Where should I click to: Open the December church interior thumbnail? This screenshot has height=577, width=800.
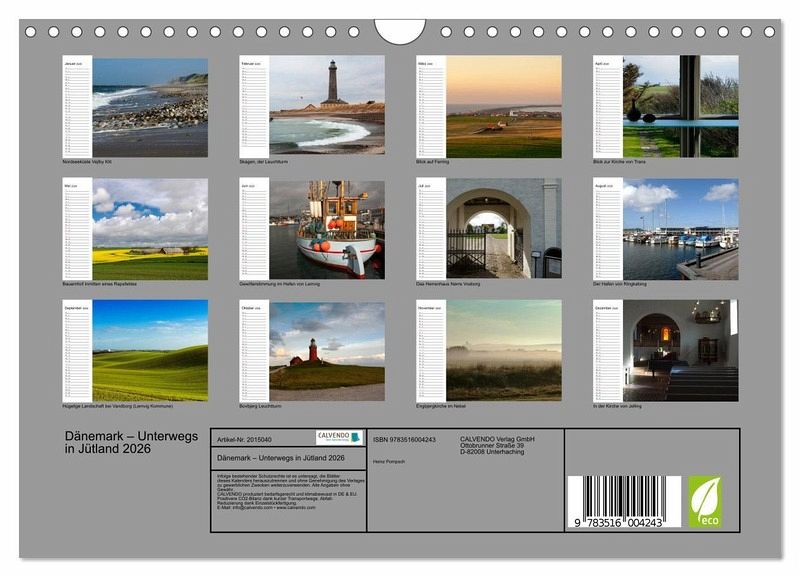[x=681, y=350]
